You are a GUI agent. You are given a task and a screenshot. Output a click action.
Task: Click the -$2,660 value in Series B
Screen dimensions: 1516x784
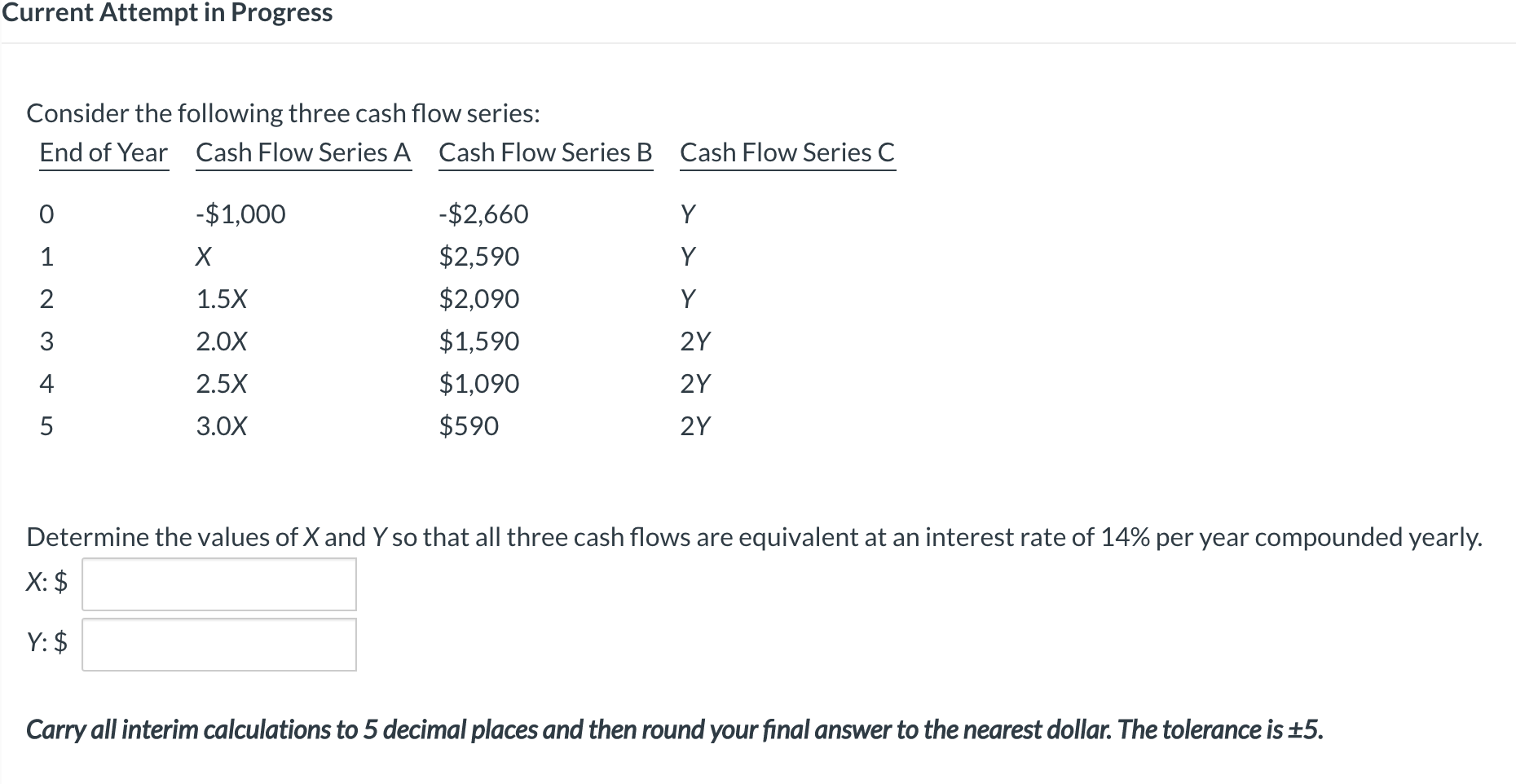(x=483, y=214)
